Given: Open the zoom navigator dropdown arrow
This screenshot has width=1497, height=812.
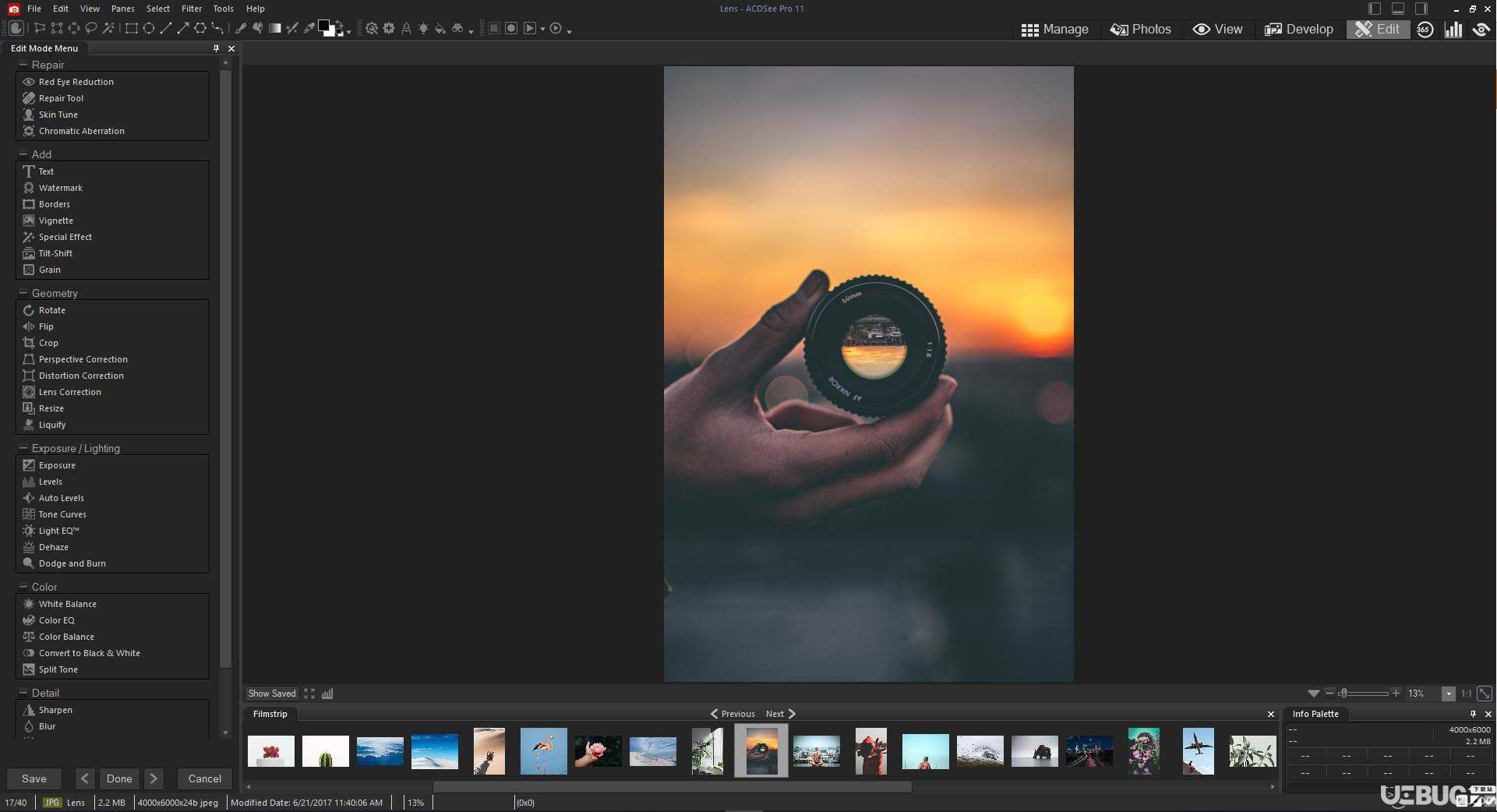Looking at the screenshot, I should coord(1314,694).
